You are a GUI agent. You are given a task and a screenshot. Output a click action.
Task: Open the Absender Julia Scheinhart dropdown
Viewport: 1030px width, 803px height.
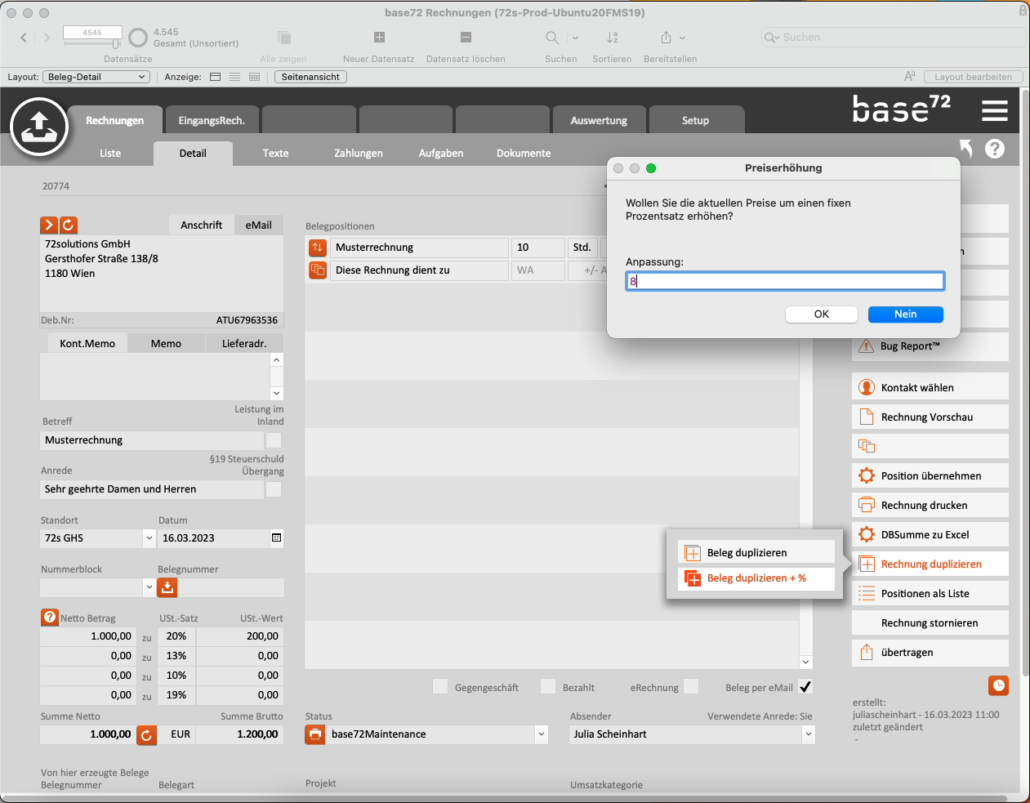[x=808, y=734]
